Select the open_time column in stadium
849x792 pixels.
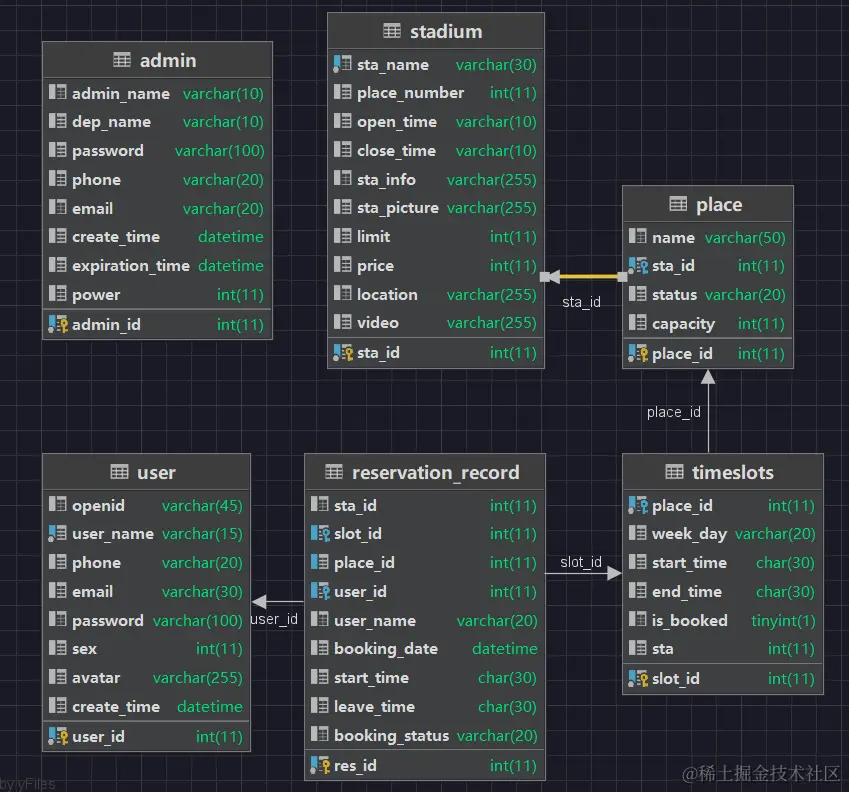tap(436, 122)
